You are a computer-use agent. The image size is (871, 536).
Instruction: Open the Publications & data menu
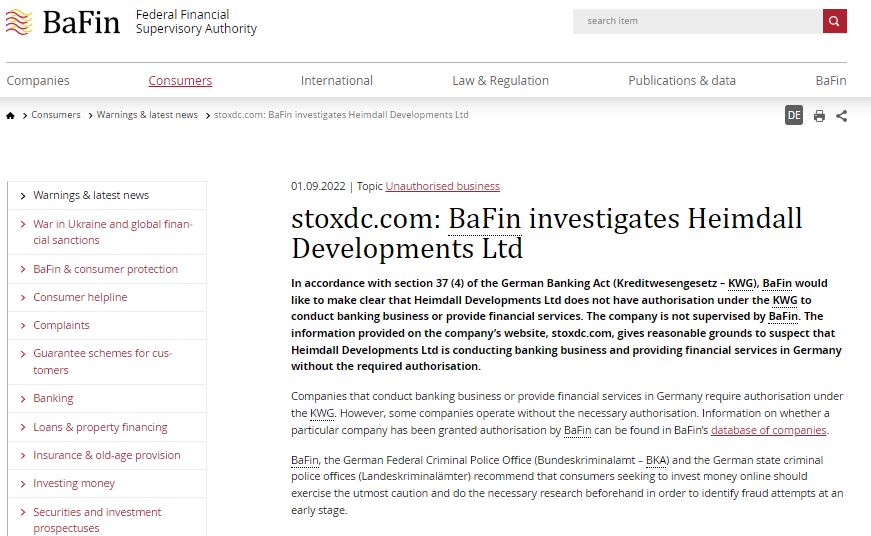[682, 81]
